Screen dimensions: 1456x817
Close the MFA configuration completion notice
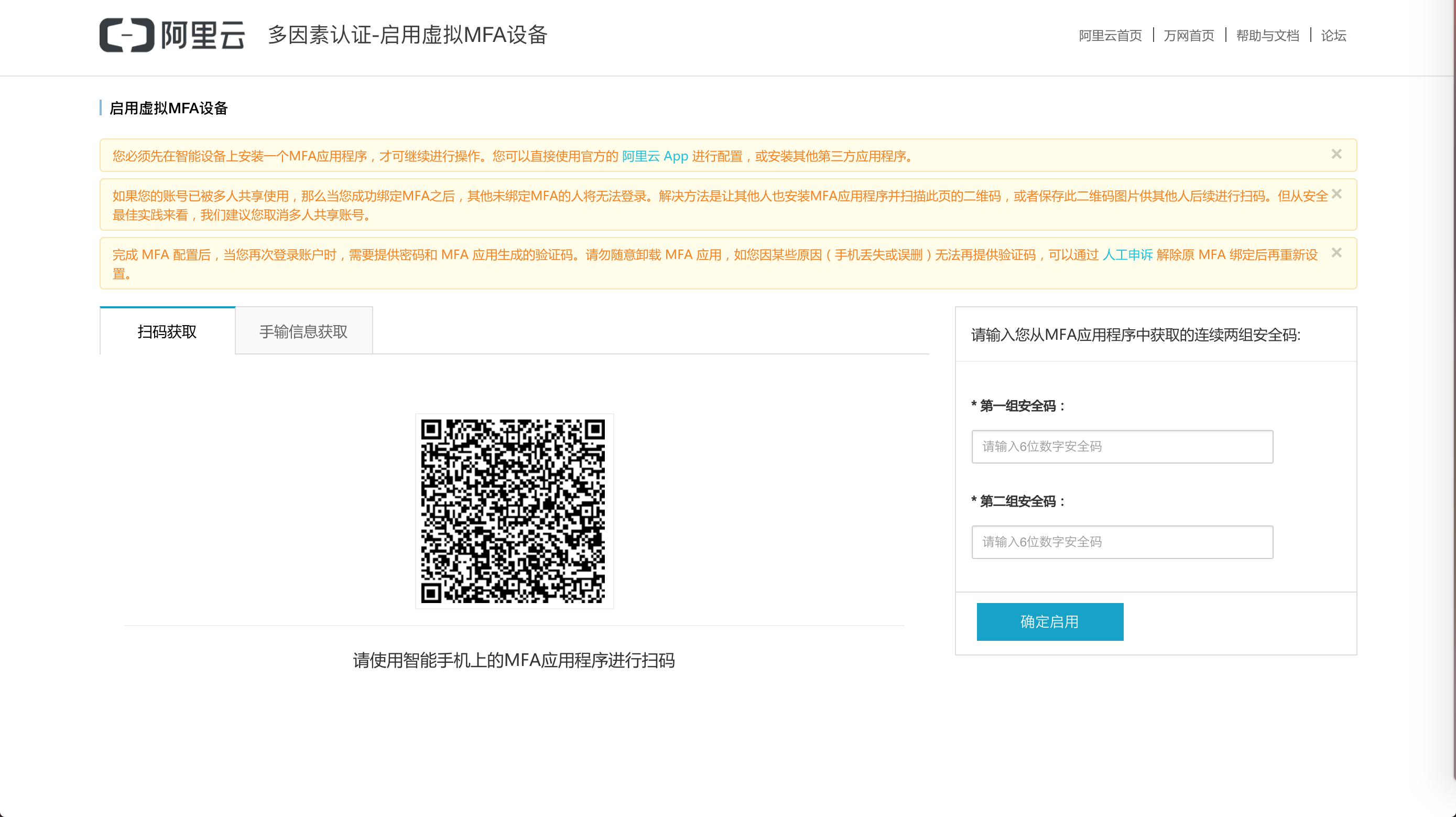click(x=1336, y=253)
